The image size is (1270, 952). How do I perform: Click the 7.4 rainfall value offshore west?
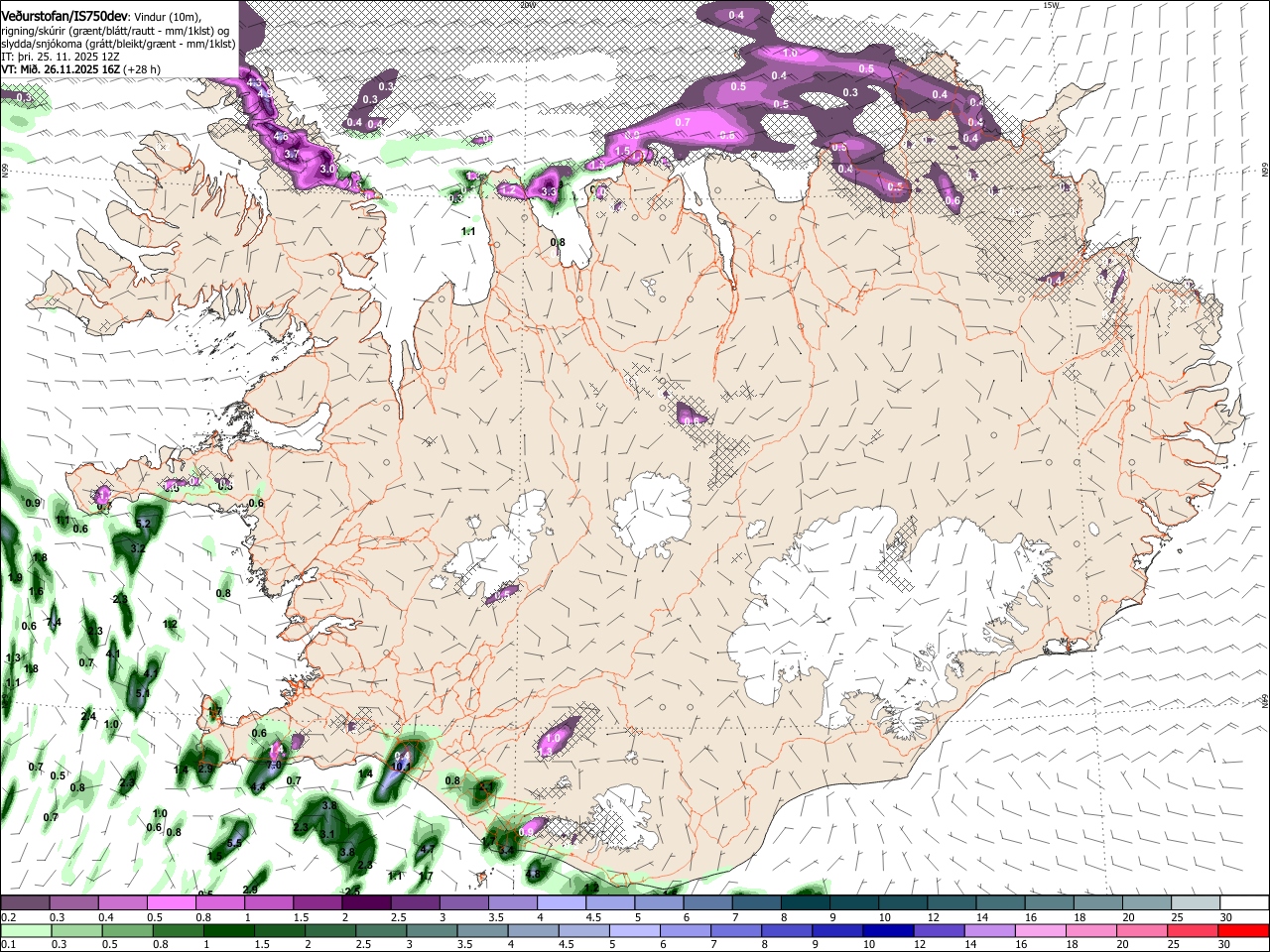click(x=54, y=622)
